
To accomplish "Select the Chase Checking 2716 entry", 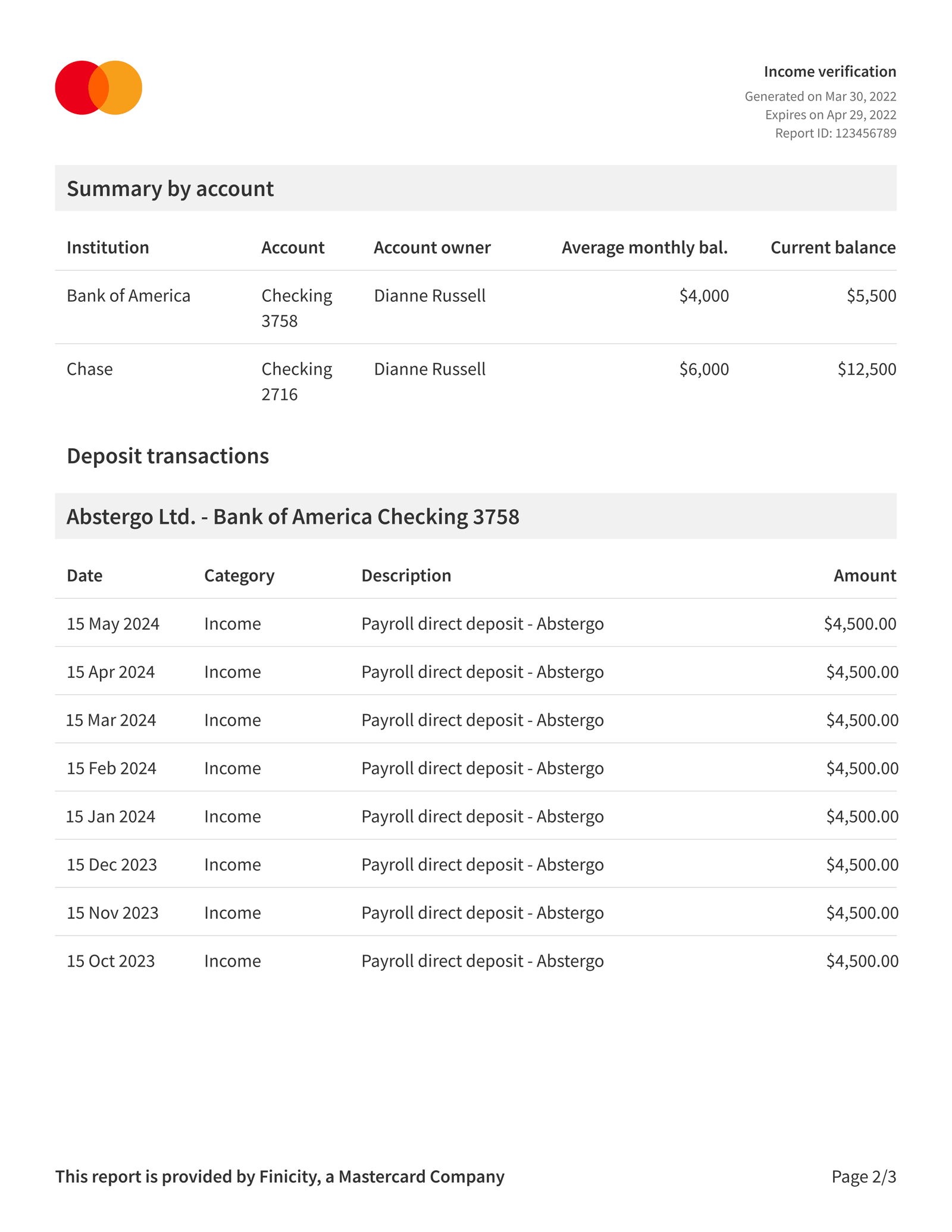I will 296,381.
